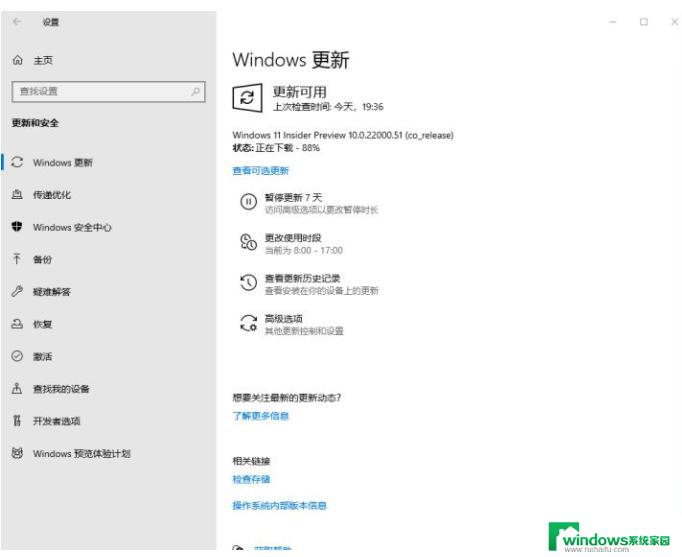682x557 pixels.
Task: Open 查找我的设备 settings
Action: coord(109,388)
